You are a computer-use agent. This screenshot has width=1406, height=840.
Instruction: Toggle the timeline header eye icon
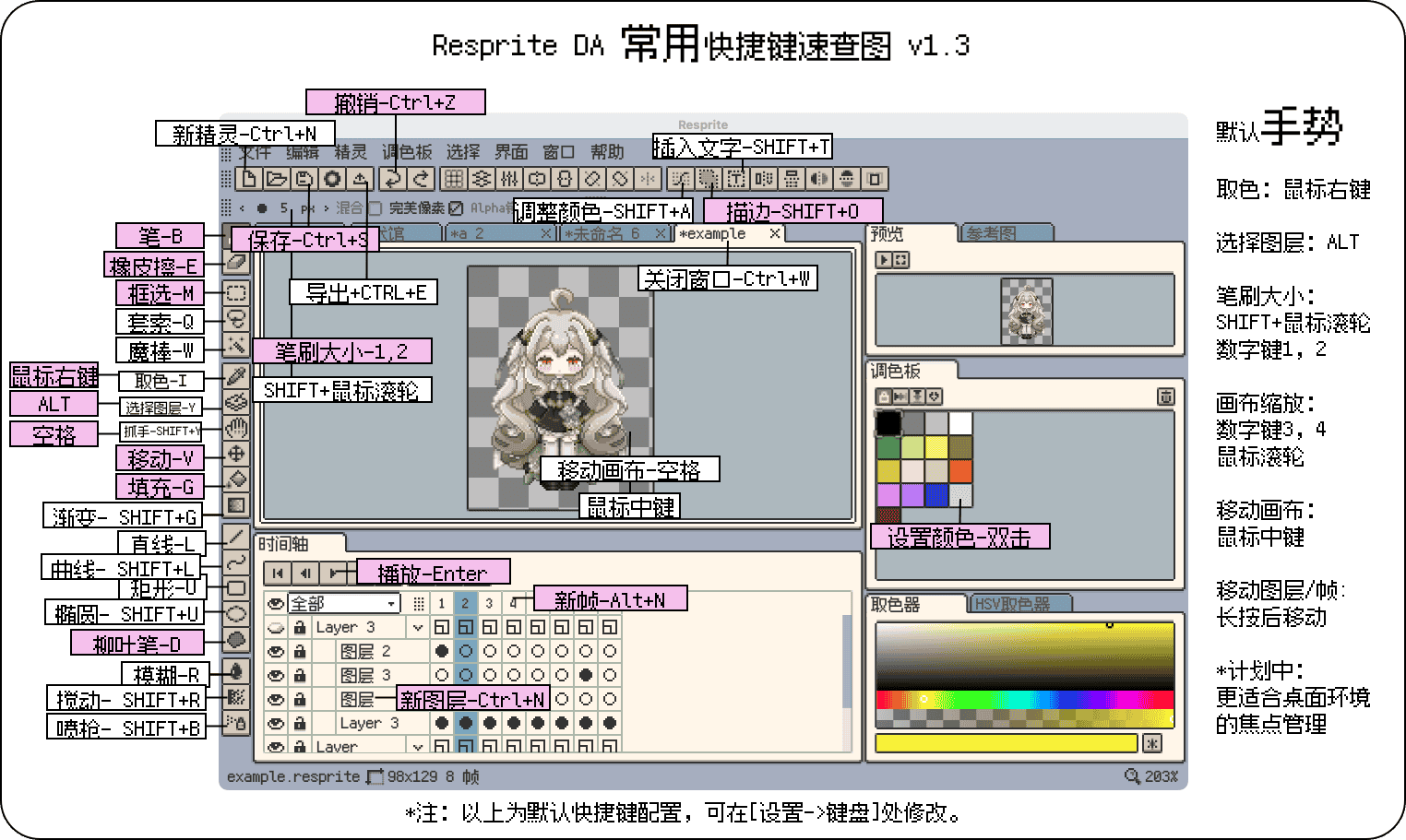[275, 603]
